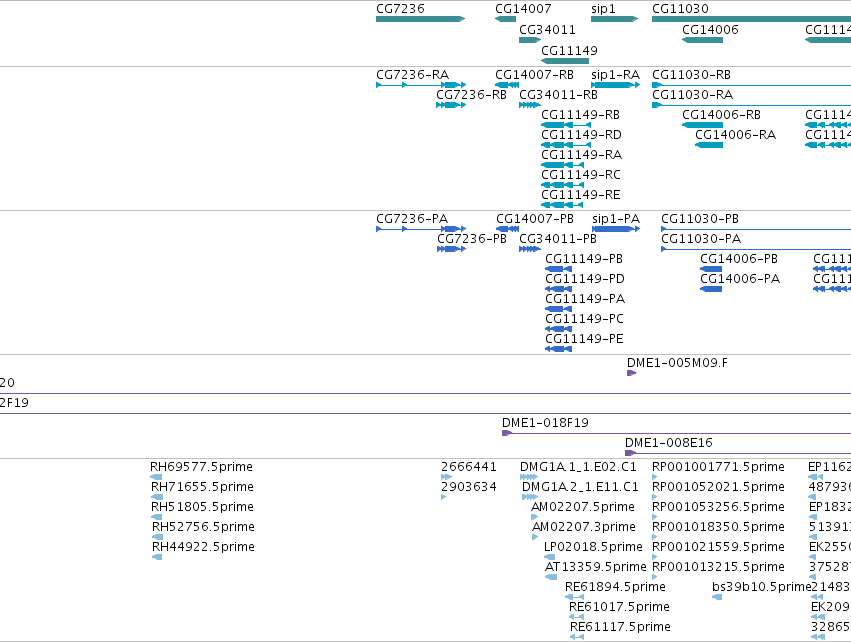The height and width of the screenshot is (642, 851).
Task: Click protein CG7236-PA
Action: pos(421,229)
